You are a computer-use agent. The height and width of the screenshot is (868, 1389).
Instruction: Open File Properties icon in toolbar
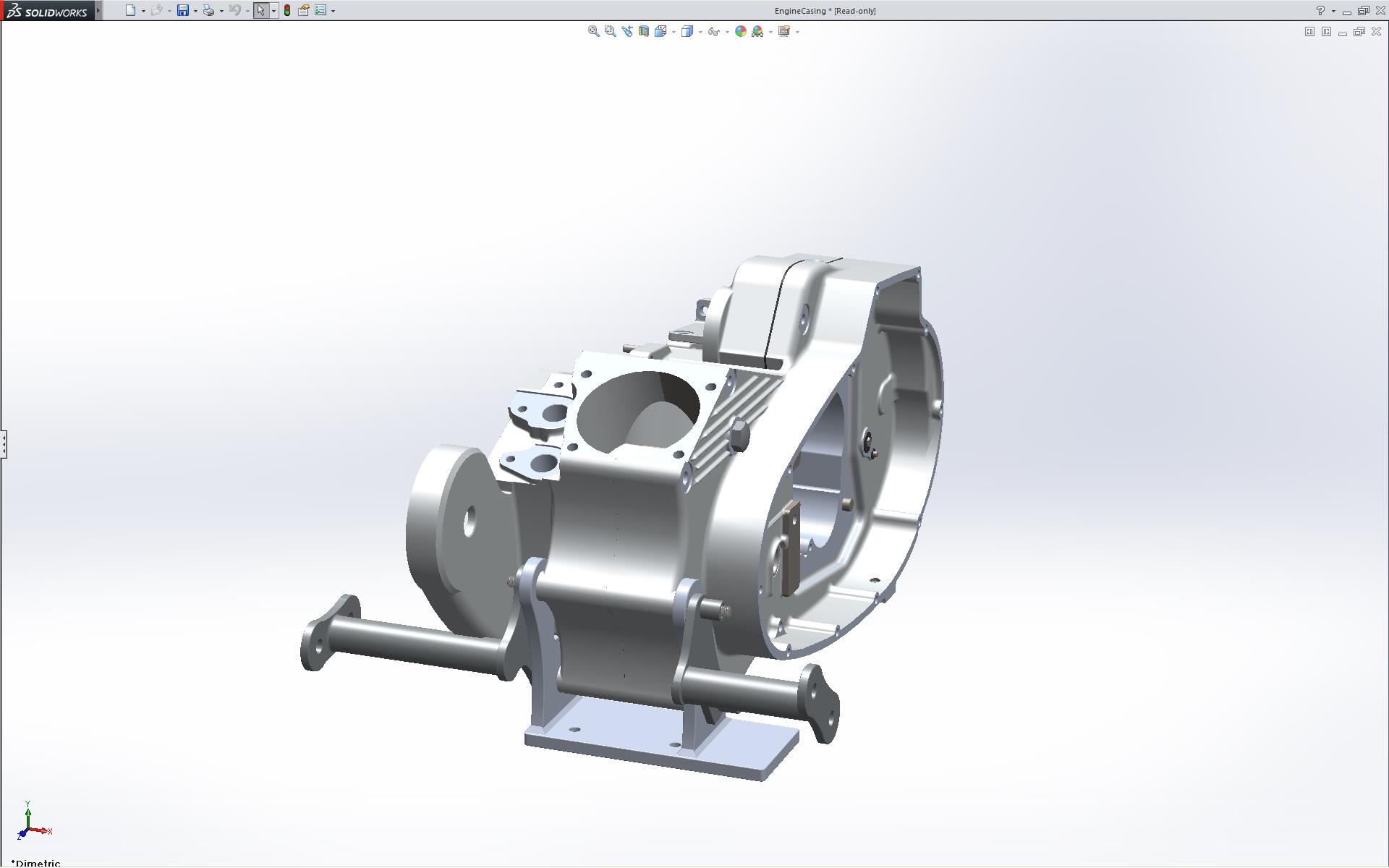(x=304, y=10)
